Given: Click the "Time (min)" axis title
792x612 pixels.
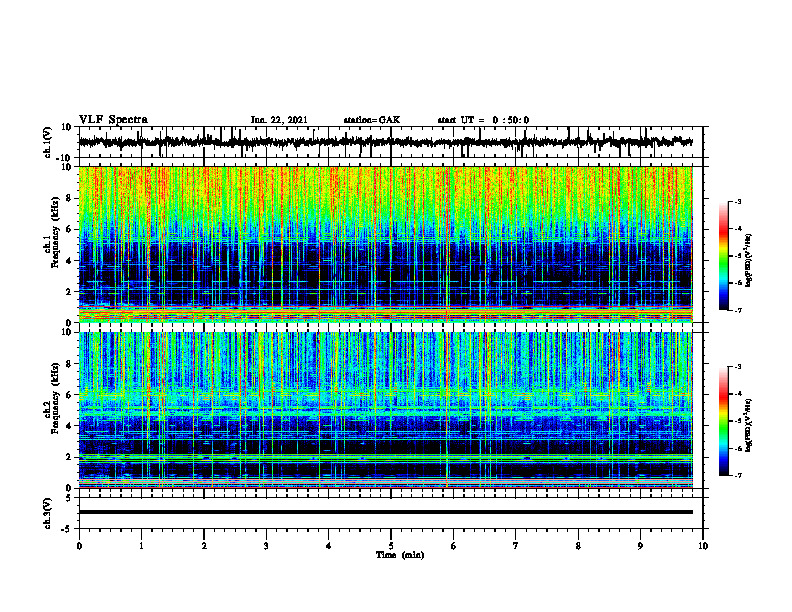Looking at the screenshot, I should click(x=400, y=555).
